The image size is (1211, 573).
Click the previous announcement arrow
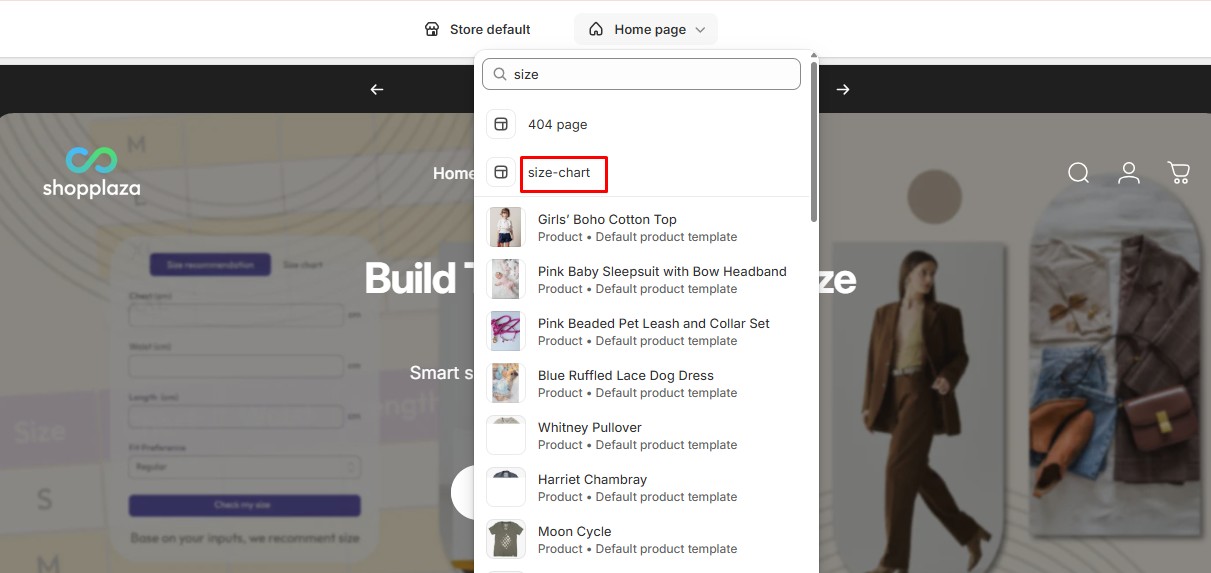click(x=377, y=90)
